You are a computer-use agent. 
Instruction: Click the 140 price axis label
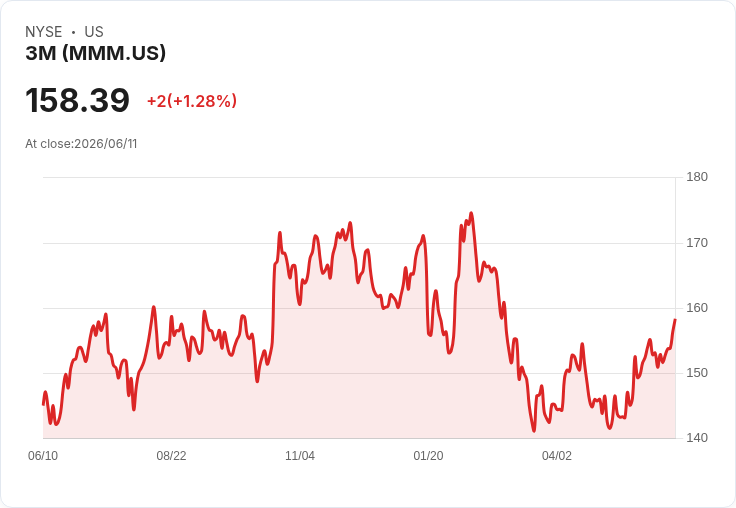[697, 438]
